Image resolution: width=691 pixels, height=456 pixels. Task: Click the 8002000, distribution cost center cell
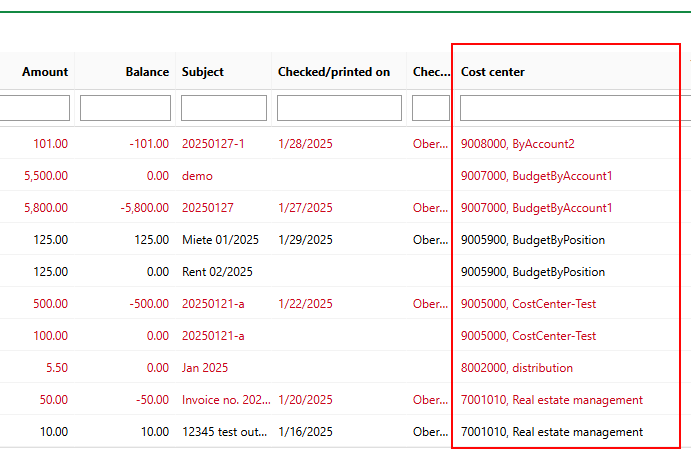click(516, 368)
